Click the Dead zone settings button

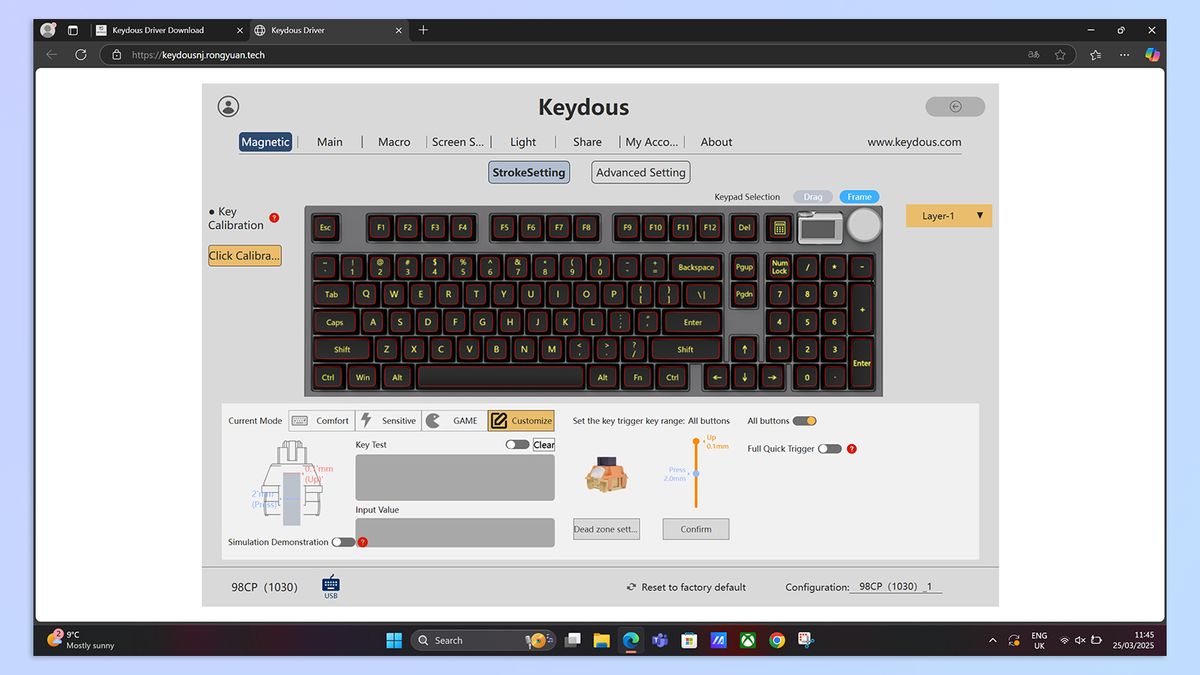click(x=606, y=528)
